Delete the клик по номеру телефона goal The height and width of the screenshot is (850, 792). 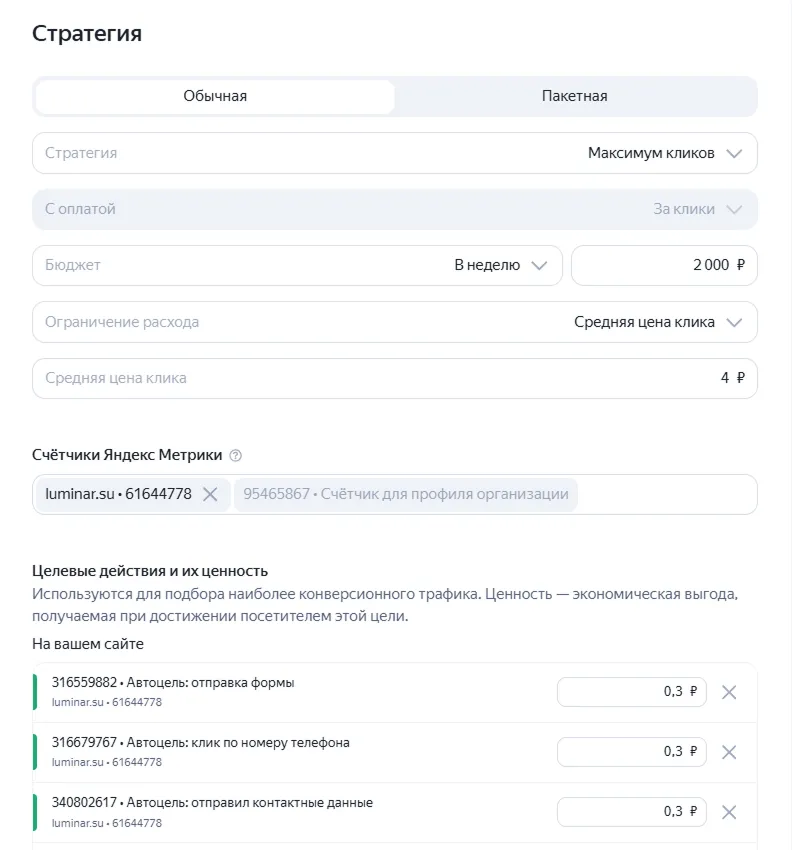729,752
